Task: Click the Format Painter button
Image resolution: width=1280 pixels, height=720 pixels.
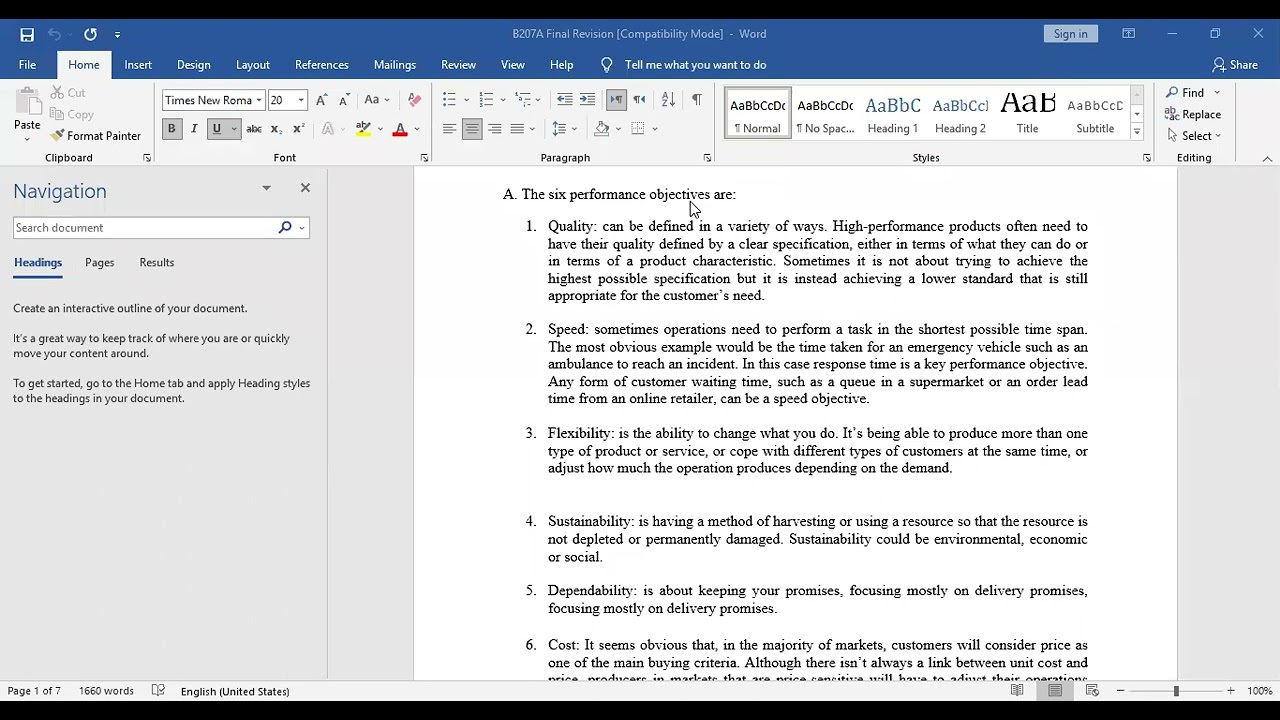Action: 96,136
